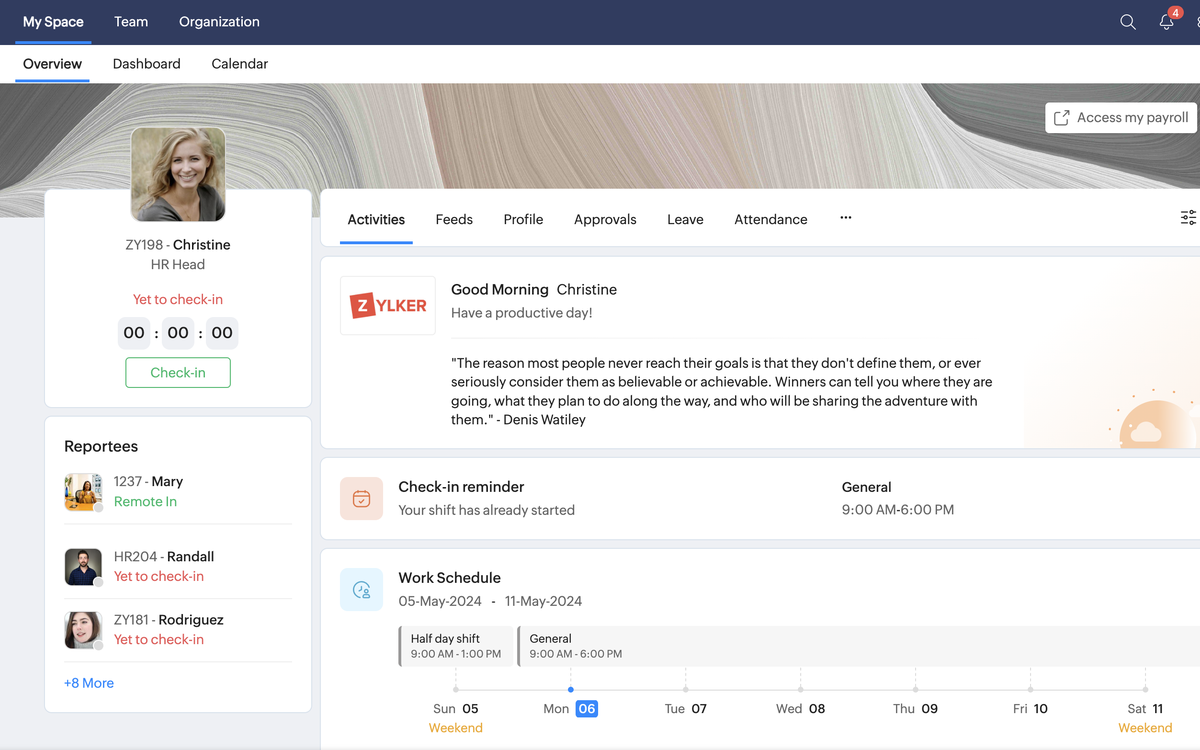Open the search icon in top bar
The image size is (1200, 750).
click(1128, 22)
